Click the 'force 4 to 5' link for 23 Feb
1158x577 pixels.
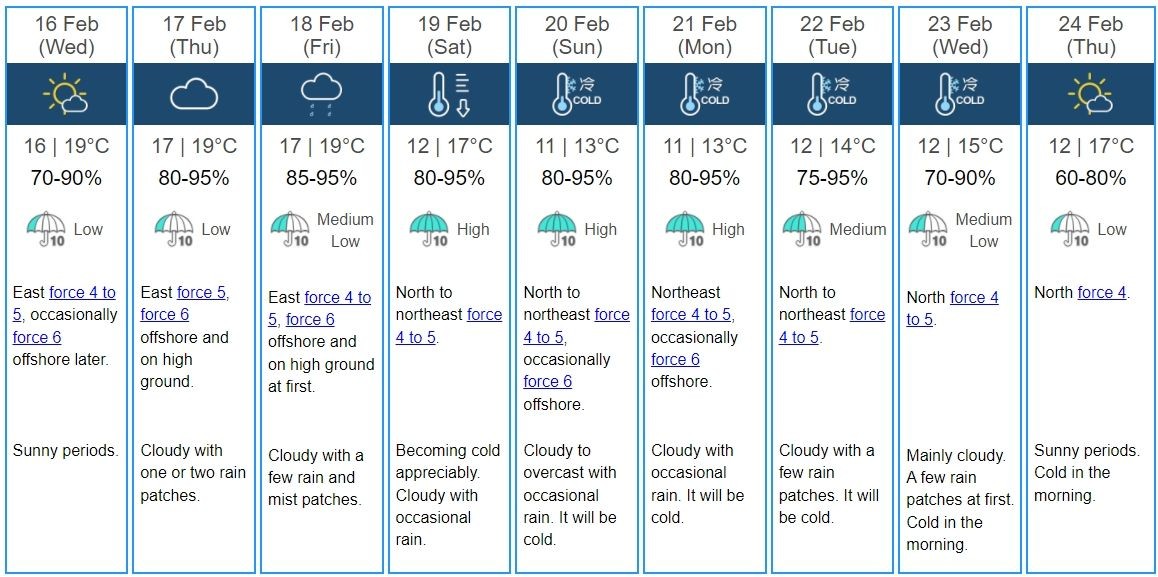pyautogui.click(x=953, y=309)
